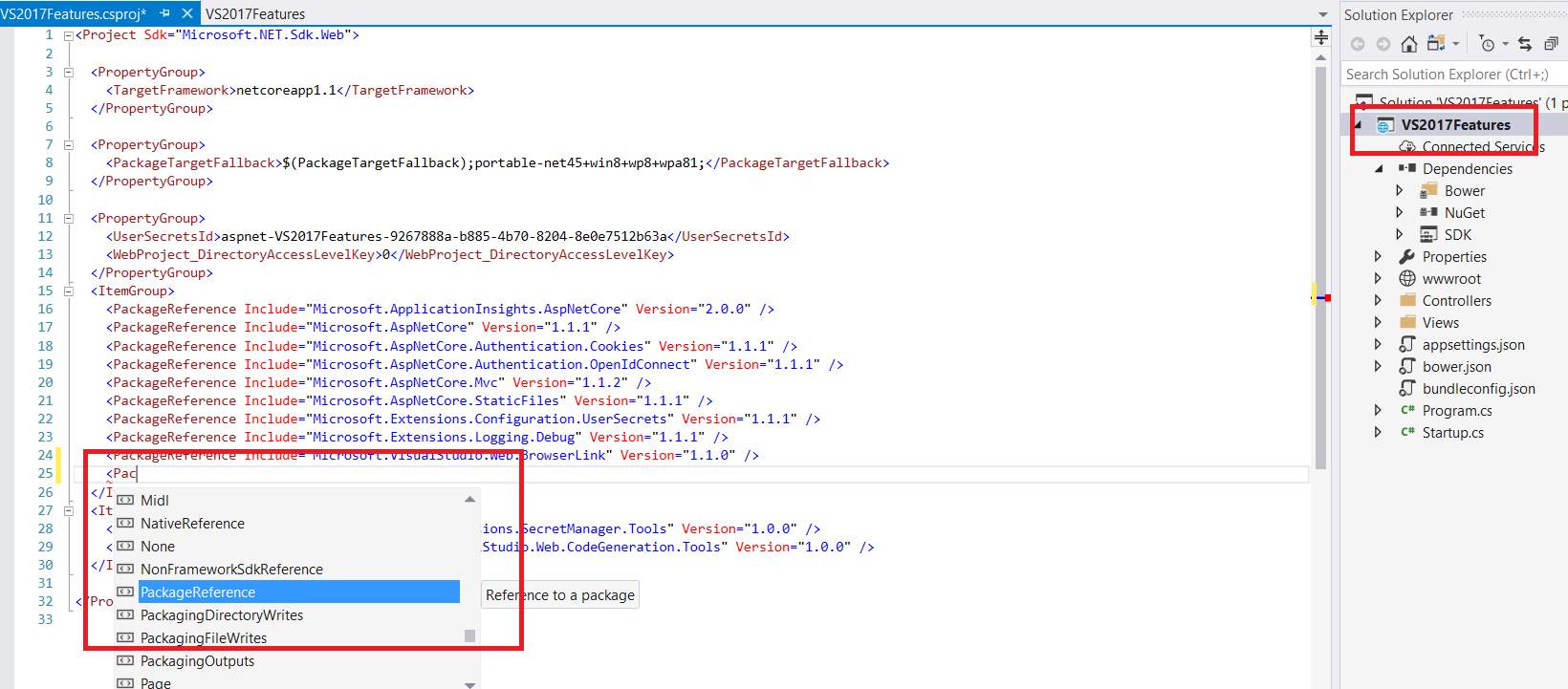Expand the SDK dependencies node
1568x689 pixels.
pyautogui.click(x=1400, y=235)
